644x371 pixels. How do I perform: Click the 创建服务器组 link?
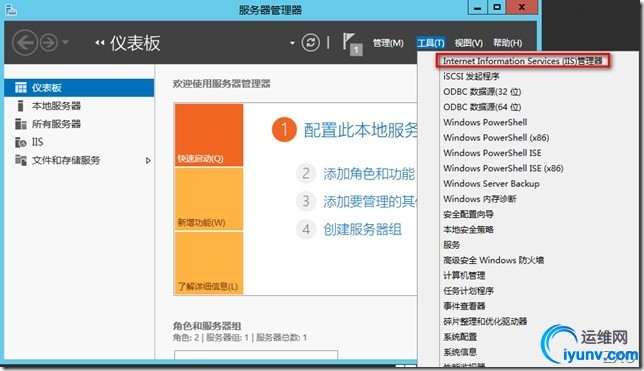pyautogui.click(x=362, y=229)
